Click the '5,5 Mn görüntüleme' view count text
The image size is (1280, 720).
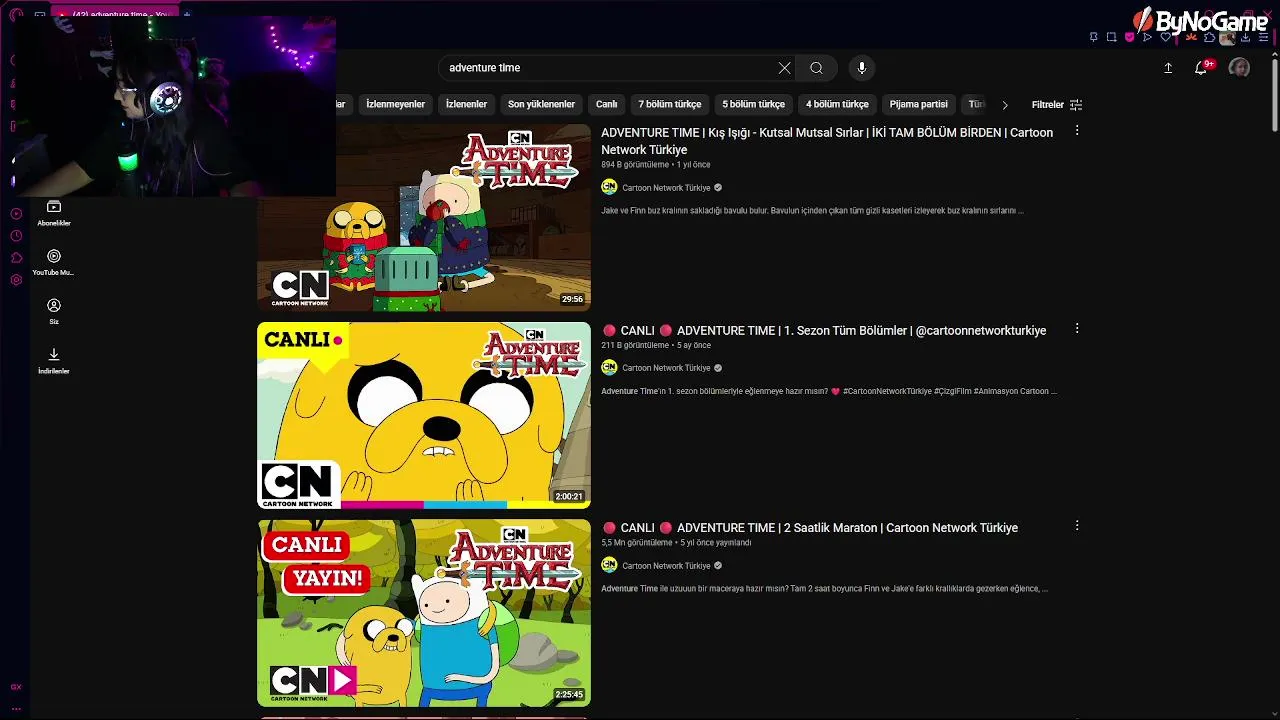click(637, 543)
